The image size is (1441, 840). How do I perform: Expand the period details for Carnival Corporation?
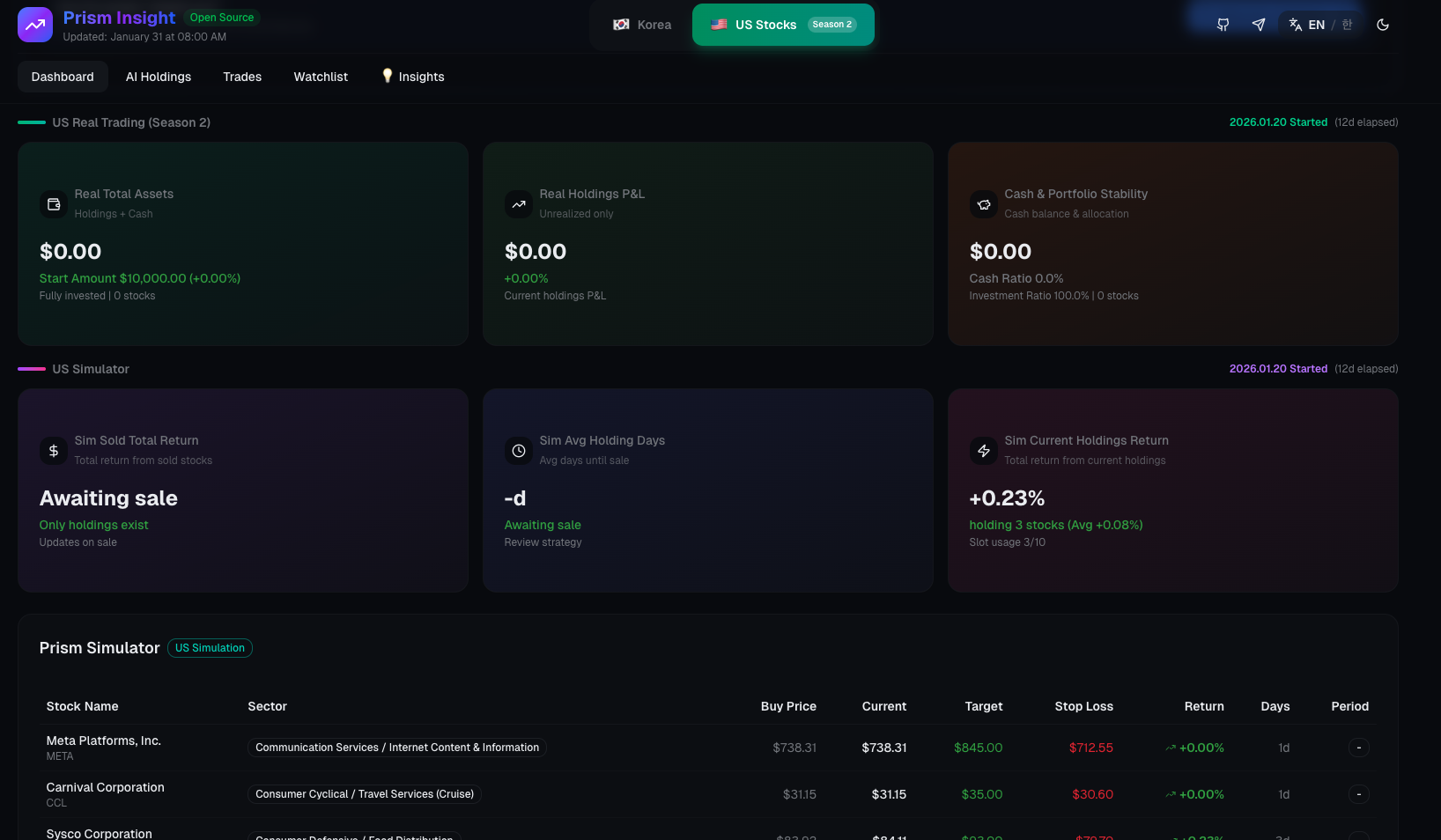[x=1359, y=794]
